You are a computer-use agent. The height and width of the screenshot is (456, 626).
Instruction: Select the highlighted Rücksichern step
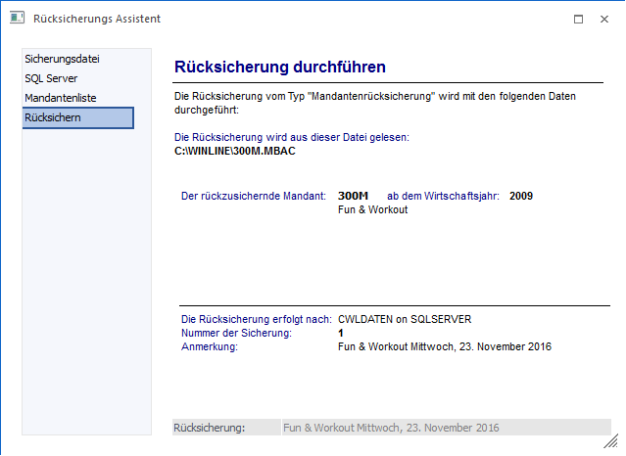point(78,118)
